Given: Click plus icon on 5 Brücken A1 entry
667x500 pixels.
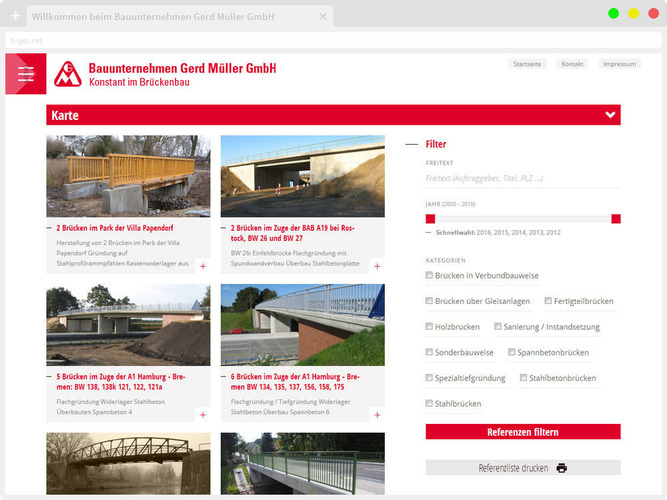Looking at the screenshot, I should point(203,414).
